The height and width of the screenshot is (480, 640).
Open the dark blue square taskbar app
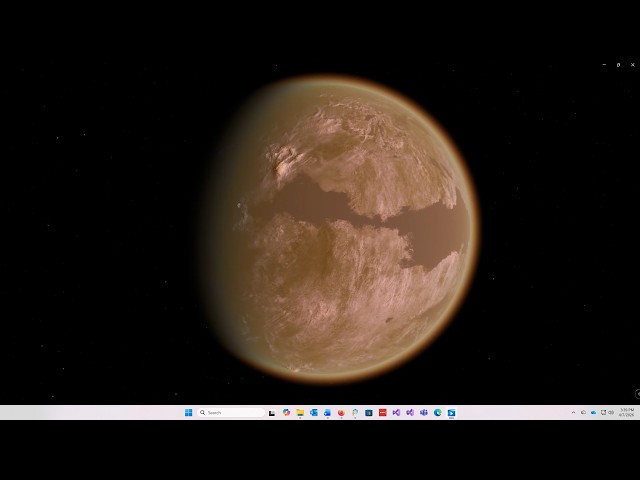369,413
